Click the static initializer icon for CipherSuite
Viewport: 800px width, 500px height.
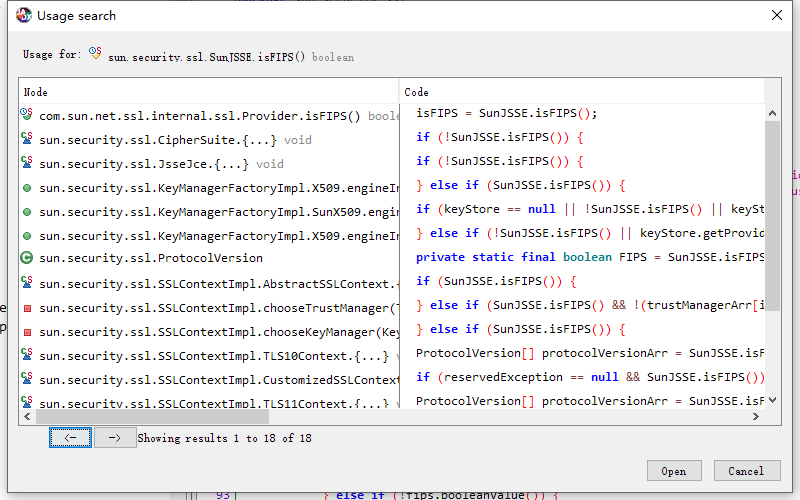click(27, 139)
